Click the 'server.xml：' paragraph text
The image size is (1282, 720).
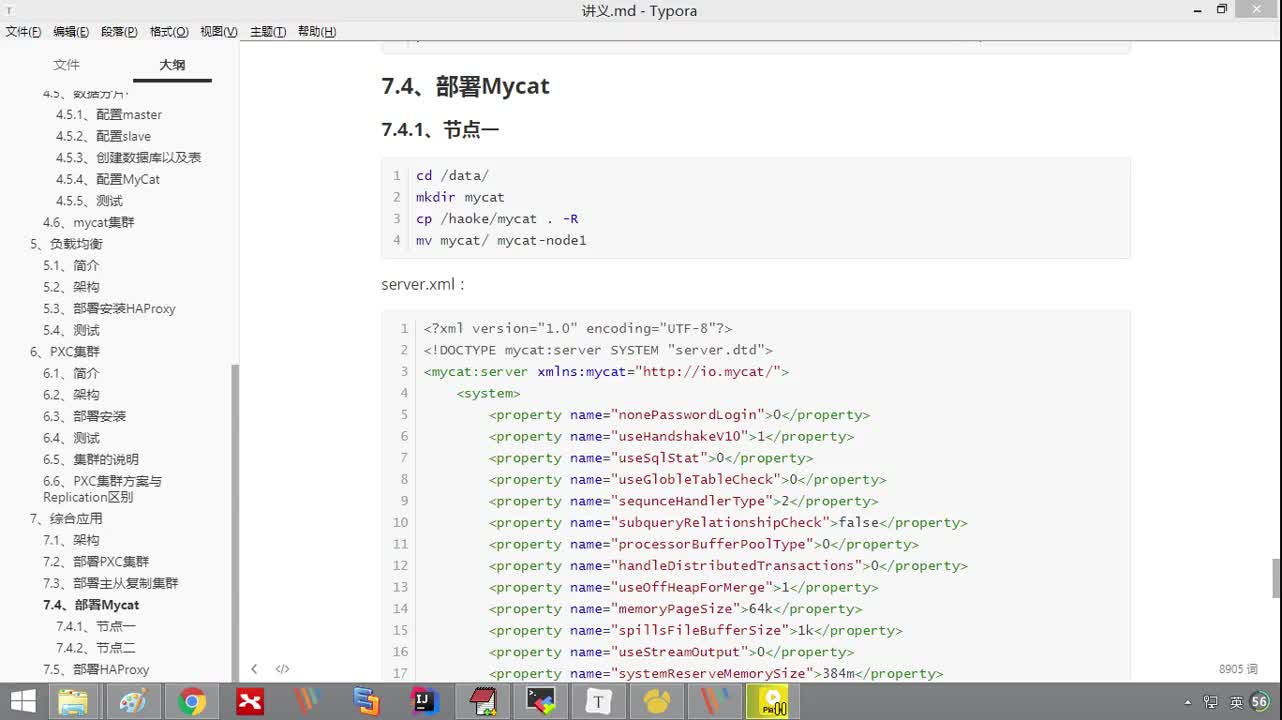pyautogui.click(x=423, y=285)
